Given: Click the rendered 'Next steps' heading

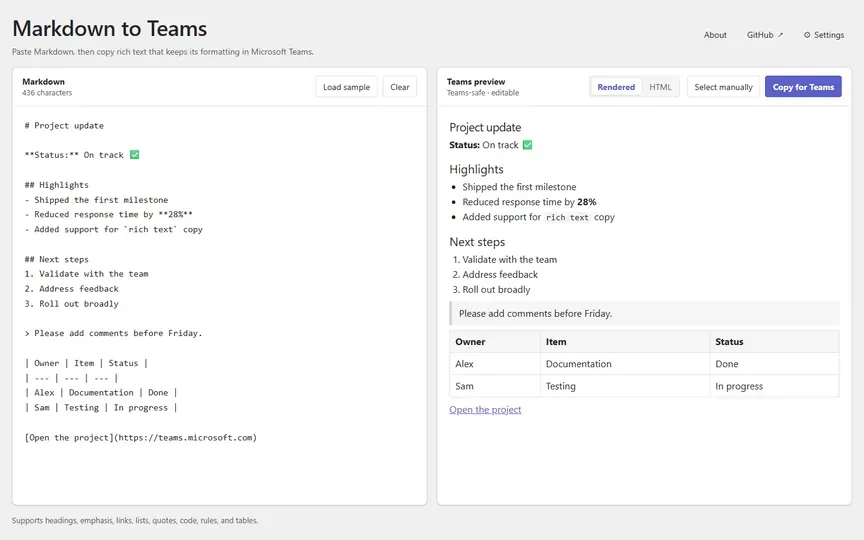Looking at the screenshot, I should point(477,242).
